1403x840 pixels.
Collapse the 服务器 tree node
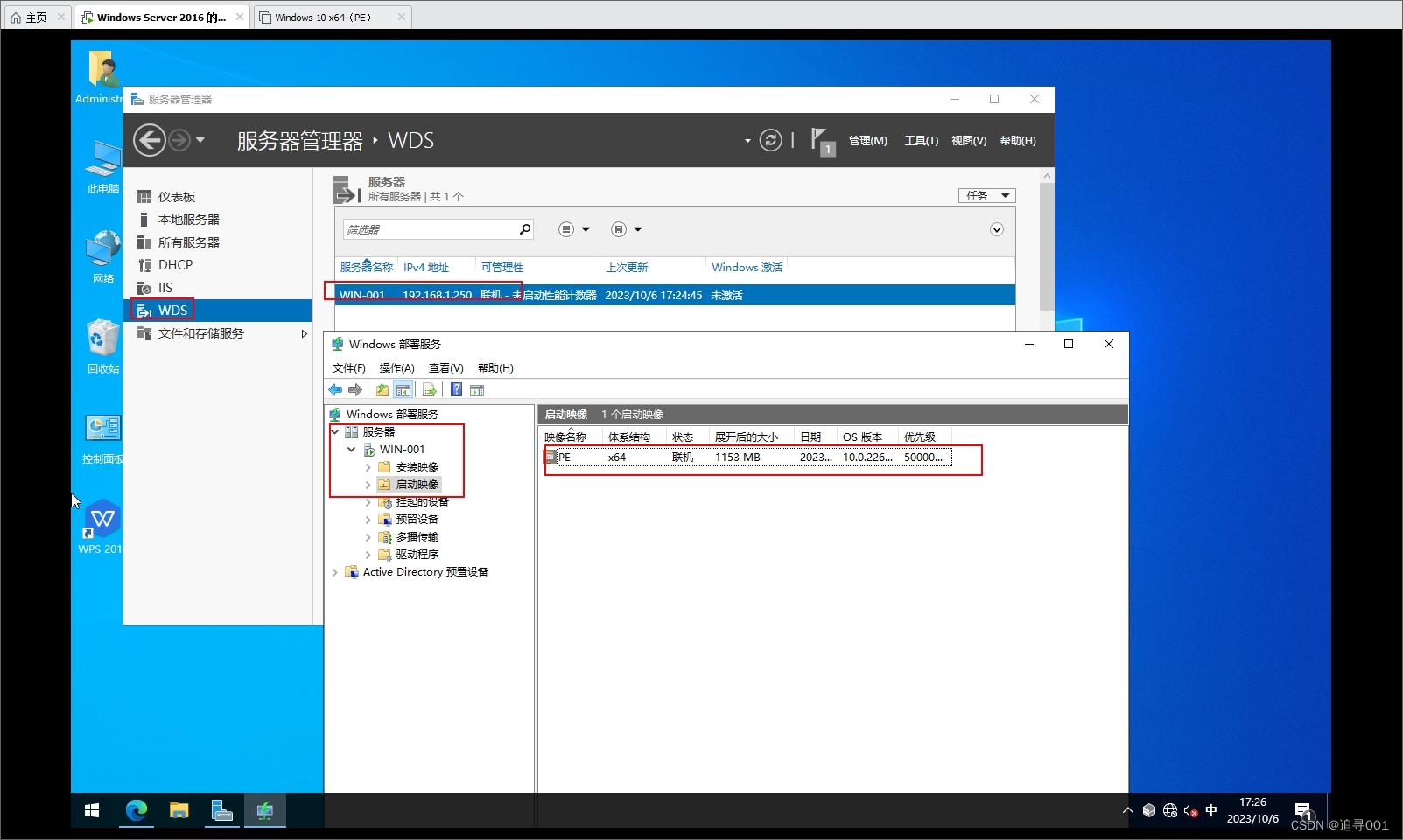[x=335, y=431]
